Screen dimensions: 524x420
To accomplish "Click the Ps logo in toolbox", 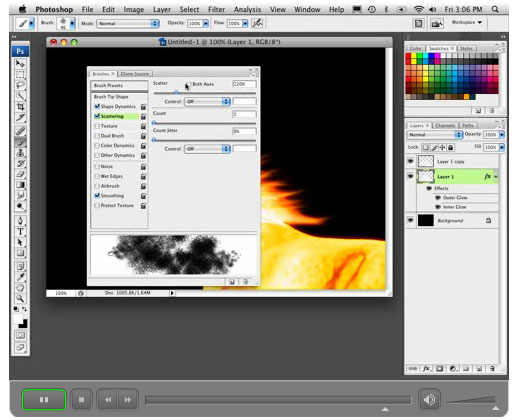I will pyautogui.click(x=20, y=51).
